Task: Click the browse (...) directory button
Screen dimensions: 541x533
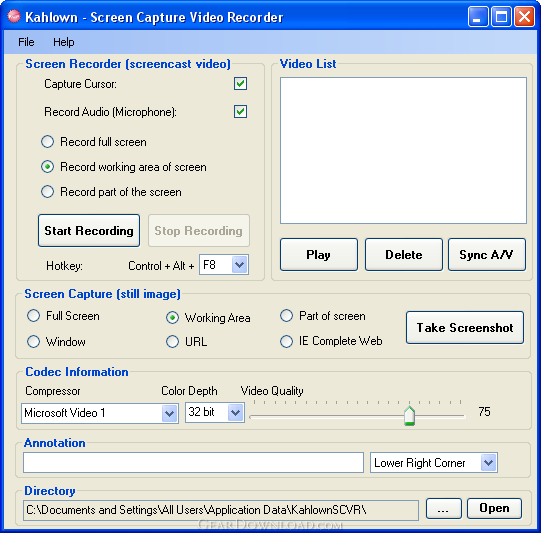Action: (x=443, y=509)
